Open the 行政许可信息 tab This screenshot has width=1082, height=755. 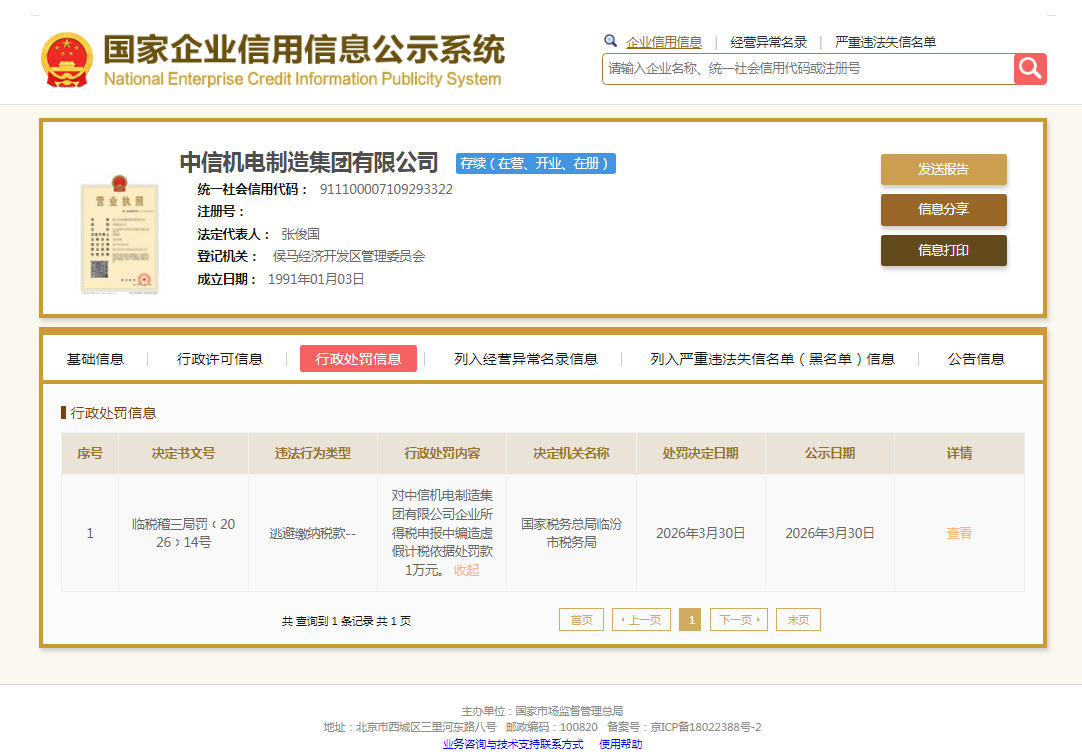pyautogui.click(x=220, y=359)
